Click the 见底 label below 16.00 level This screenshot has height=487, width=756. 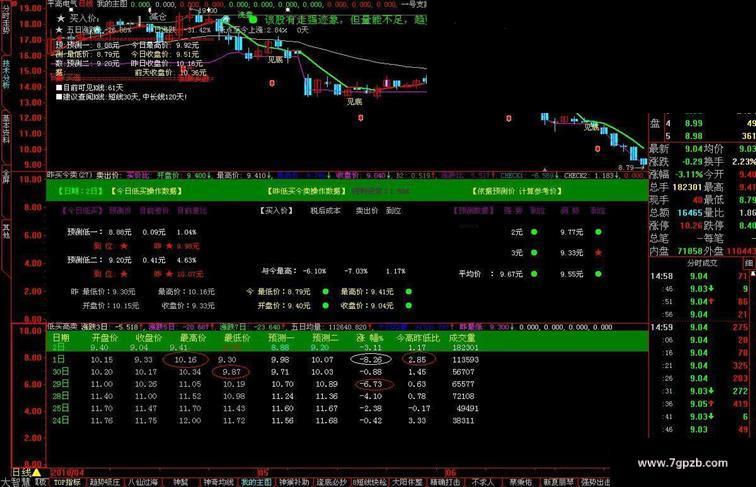coord(275,59)
